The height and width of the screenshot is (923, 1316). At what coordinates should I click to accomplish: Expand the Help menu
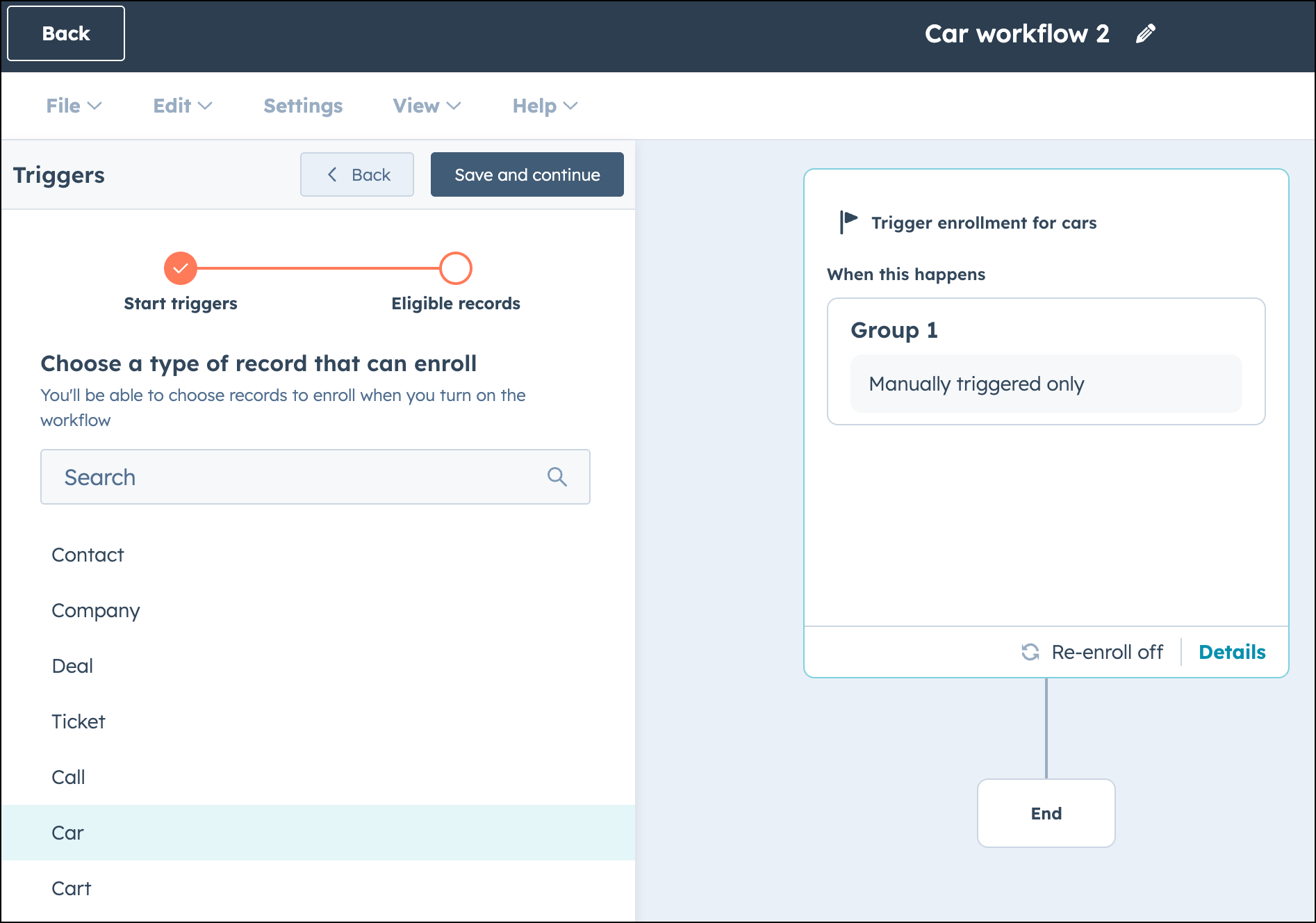coord(545,106)
